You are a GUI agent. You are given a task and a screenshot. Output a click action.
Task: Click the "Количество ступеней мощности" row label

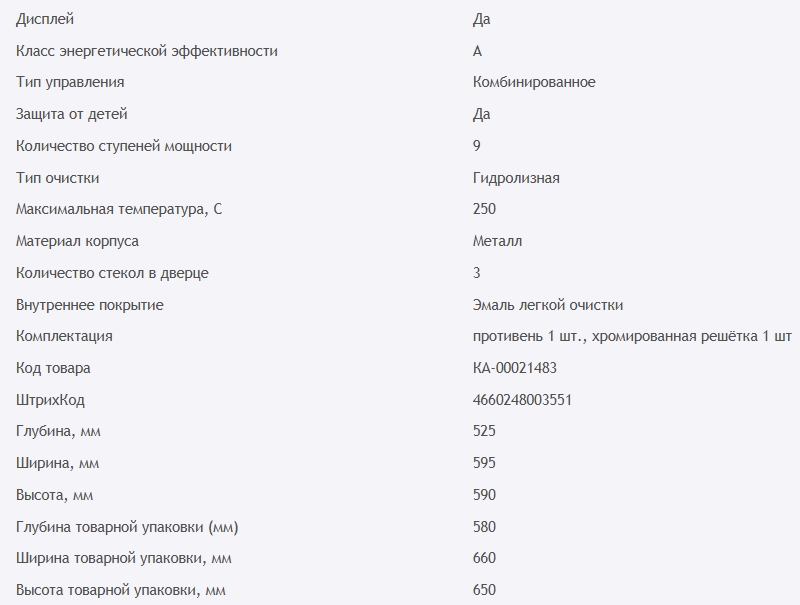tap(124, 146)
